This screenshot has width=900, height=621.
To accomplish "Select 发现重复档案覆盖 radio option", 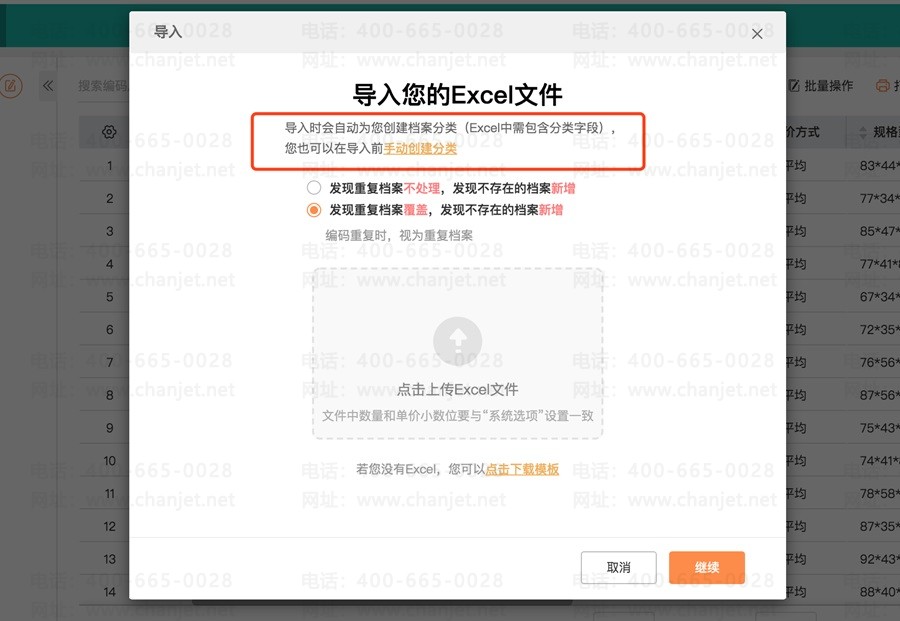I will [313, 210].
